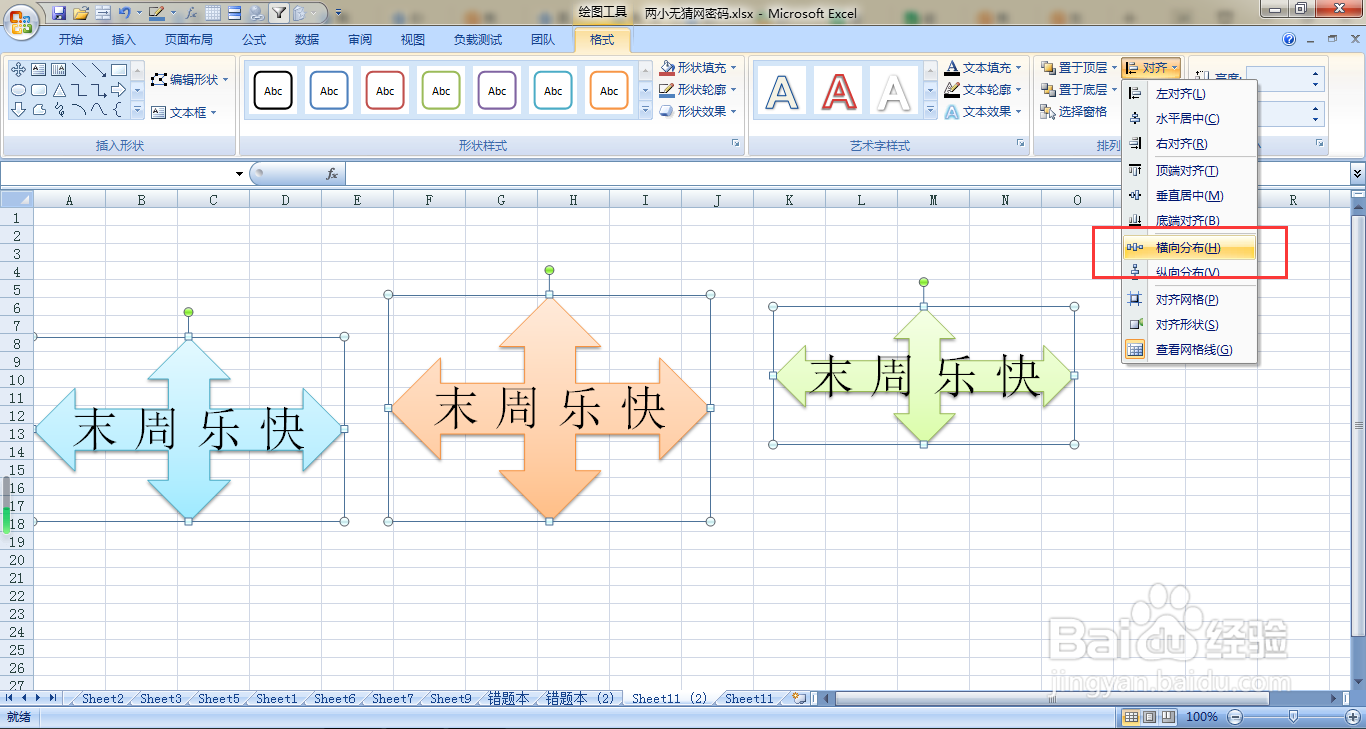
Task: Toggle 对齐形状(S) snap to shape option
Action: click(1190, 325)
